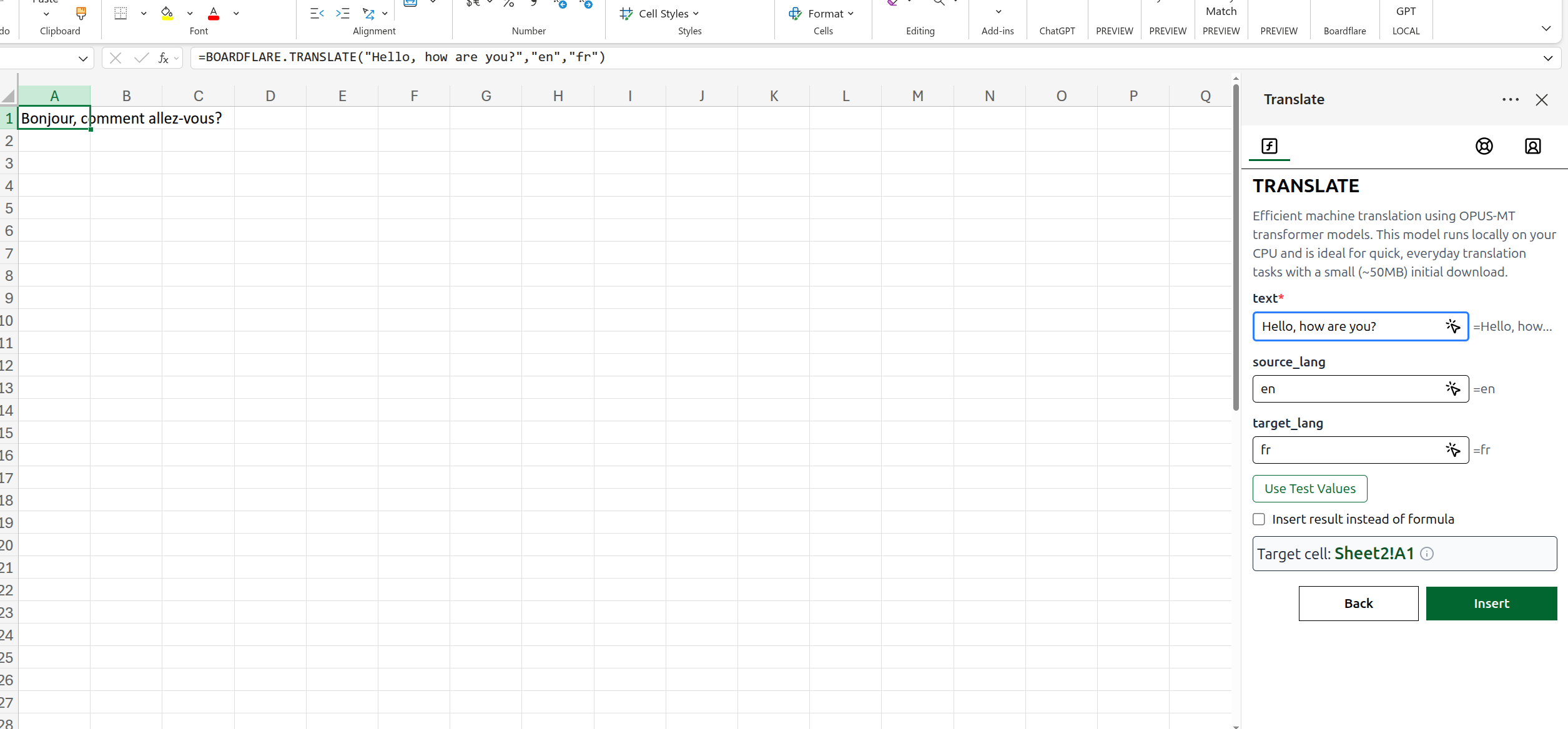The height and width of the screenshot is (729, 1568).
Task: Open the help lifebuoy icon in pane
Action: [x=1484, y=146]
